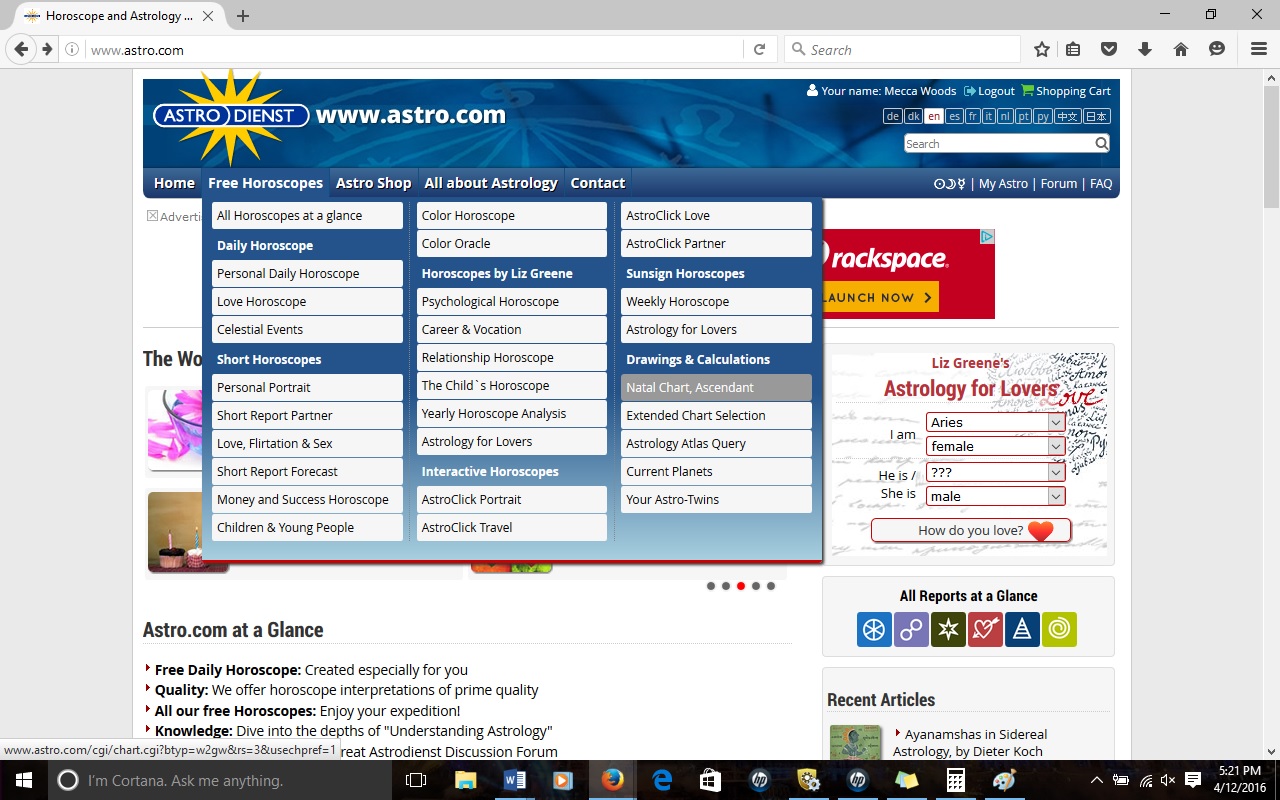Open the FAQ link
Image resolution: width=1280 pixels, height=800 pixels.
pos(1101,183)
